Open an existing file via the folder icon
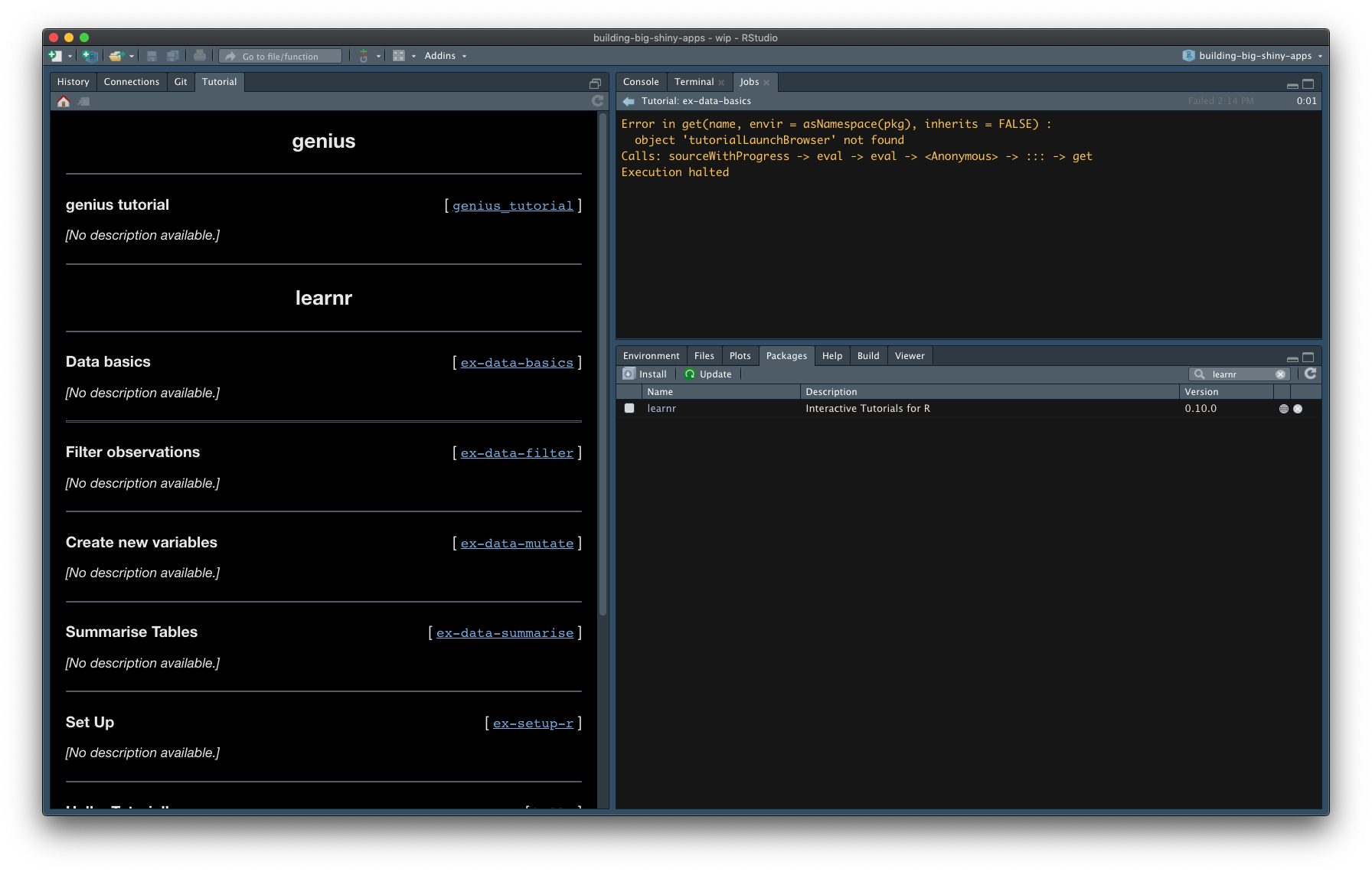1372x872 pixels. click(x=116, y=55)
